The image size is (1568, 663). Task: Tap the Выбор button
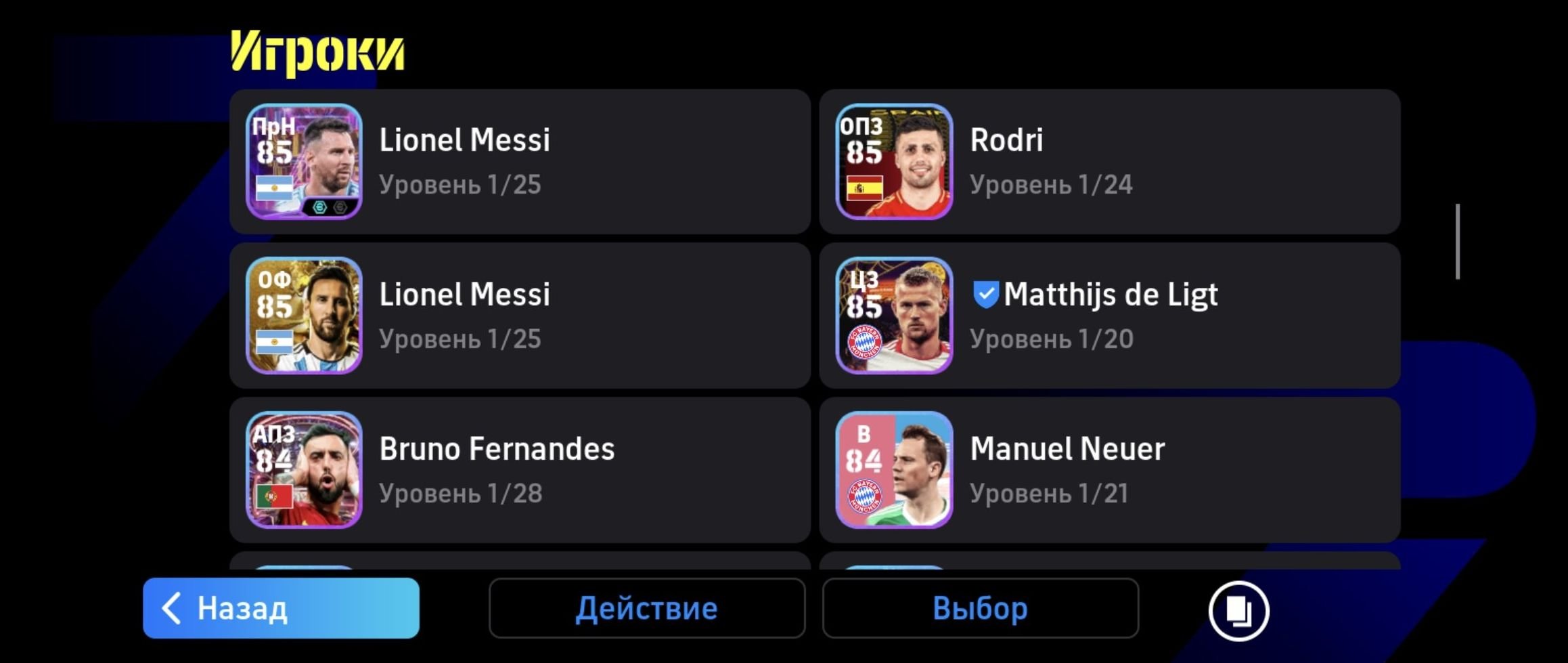click(x=981, y=608)
